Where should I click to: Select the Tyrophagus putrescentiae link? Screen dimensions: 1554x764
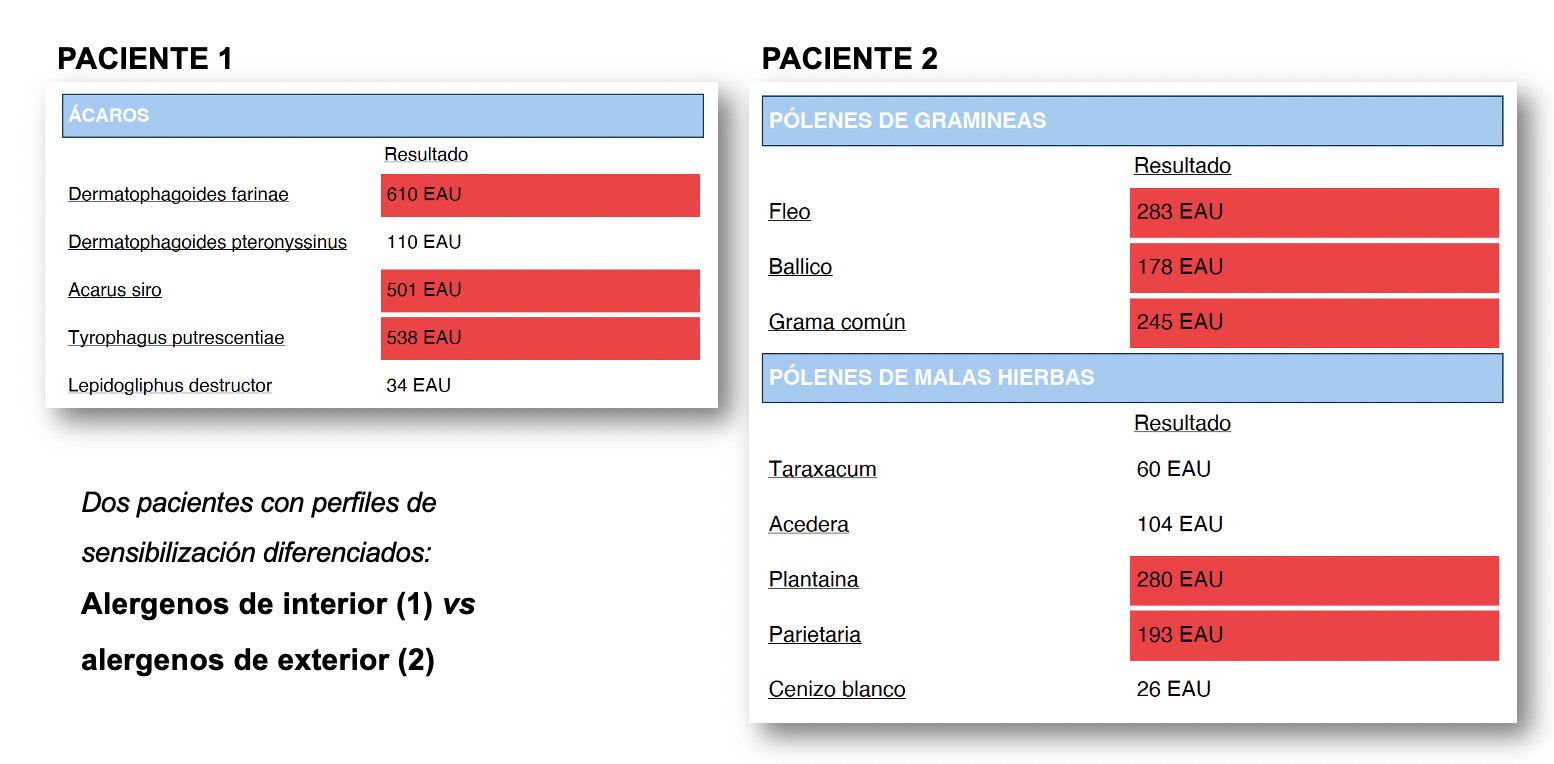click(176, 338)
